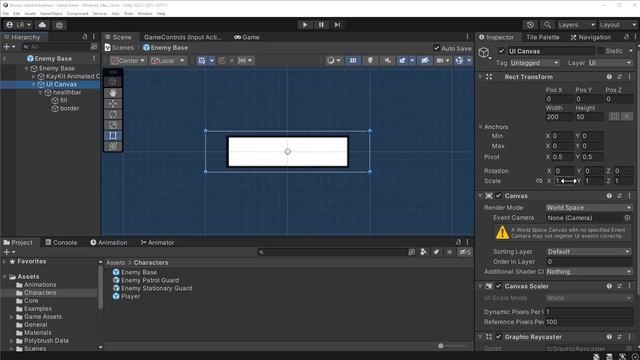Toggle scene effects icon
The height and width of the screenshot is (360, 640).
point(402,60)
